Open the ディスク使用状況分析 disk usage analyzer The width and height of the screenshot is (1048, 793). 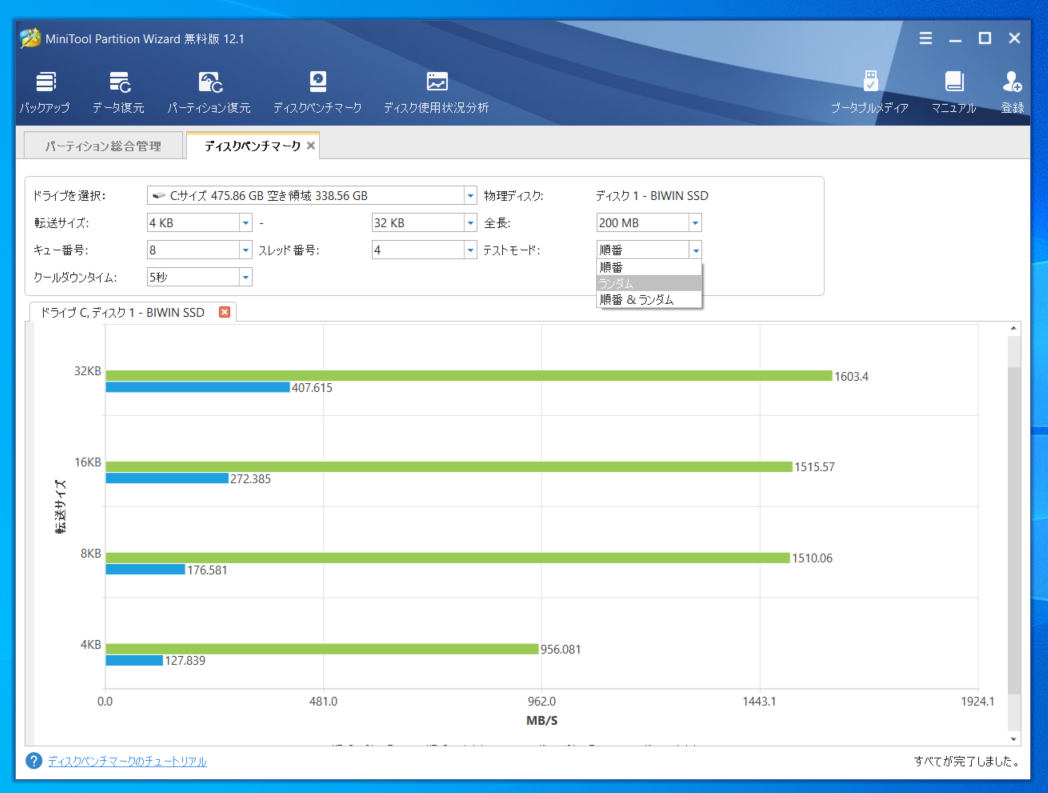click(x=435, y=90)
